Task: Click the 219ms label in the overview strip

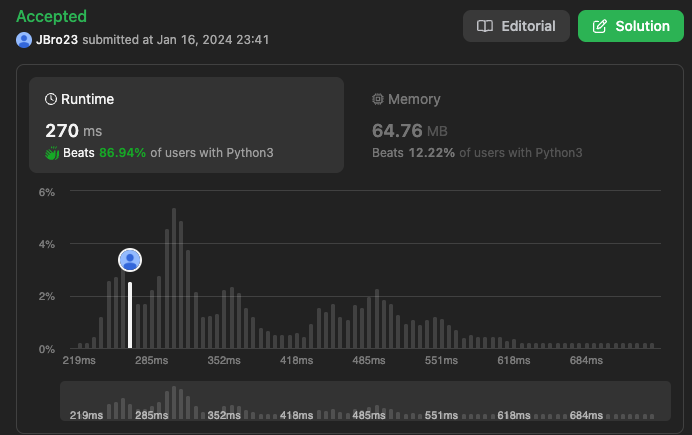Action: [x=86, y=416]
